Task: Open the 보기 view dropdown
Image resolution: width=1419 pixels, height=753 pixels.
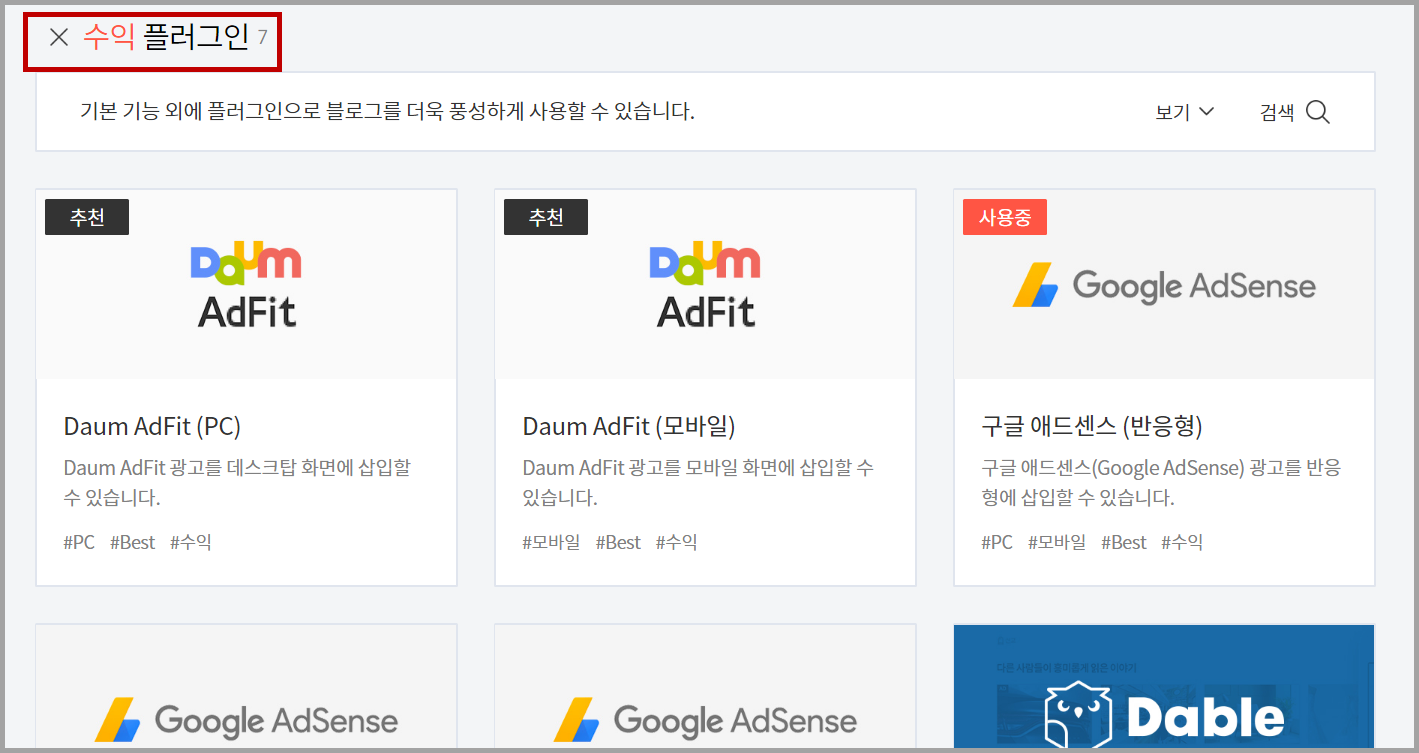Action: 1185,112
